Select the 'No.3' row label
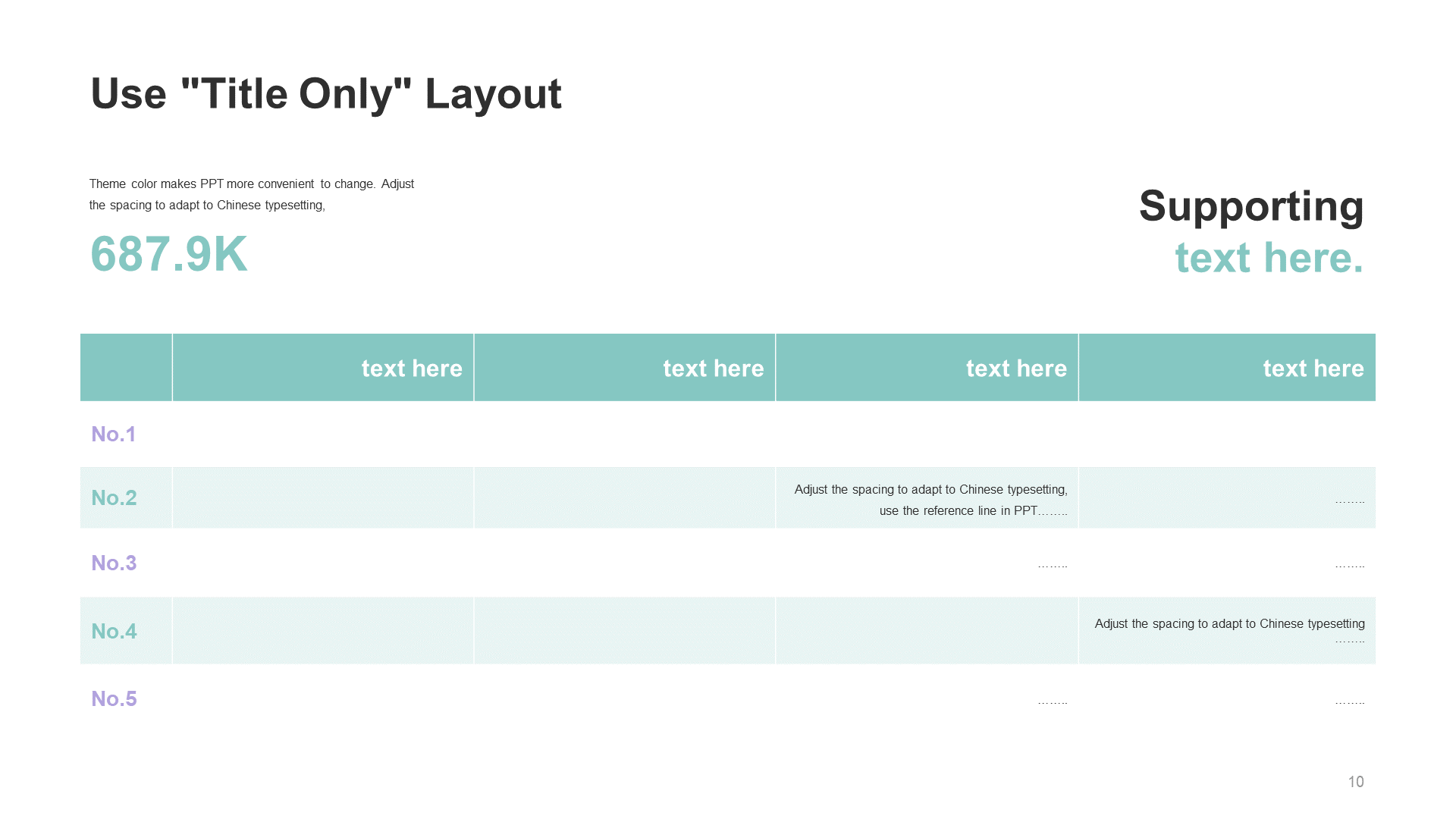This screenshot has width=1456, height=819. pos(114,563)
